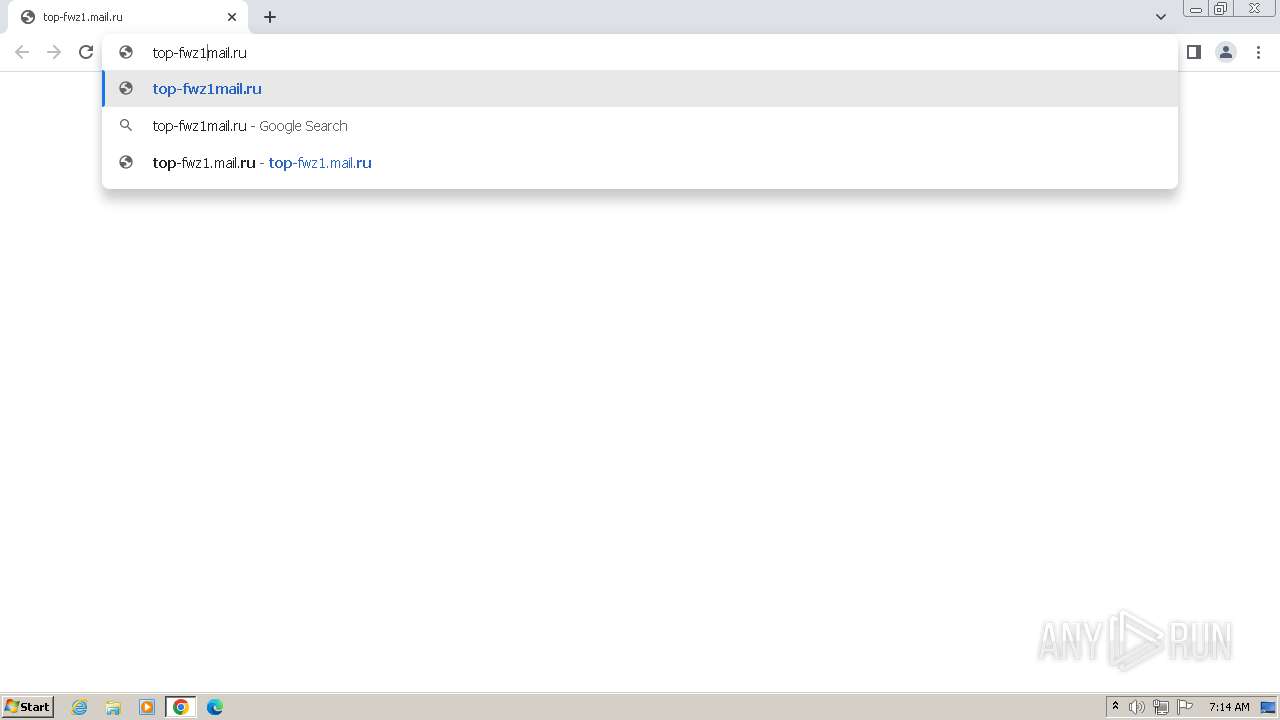Open Chrome three-dot menu
The width and height of the screenshot is (1280, 720).
pyautogui.click(x=1258, y=52)
